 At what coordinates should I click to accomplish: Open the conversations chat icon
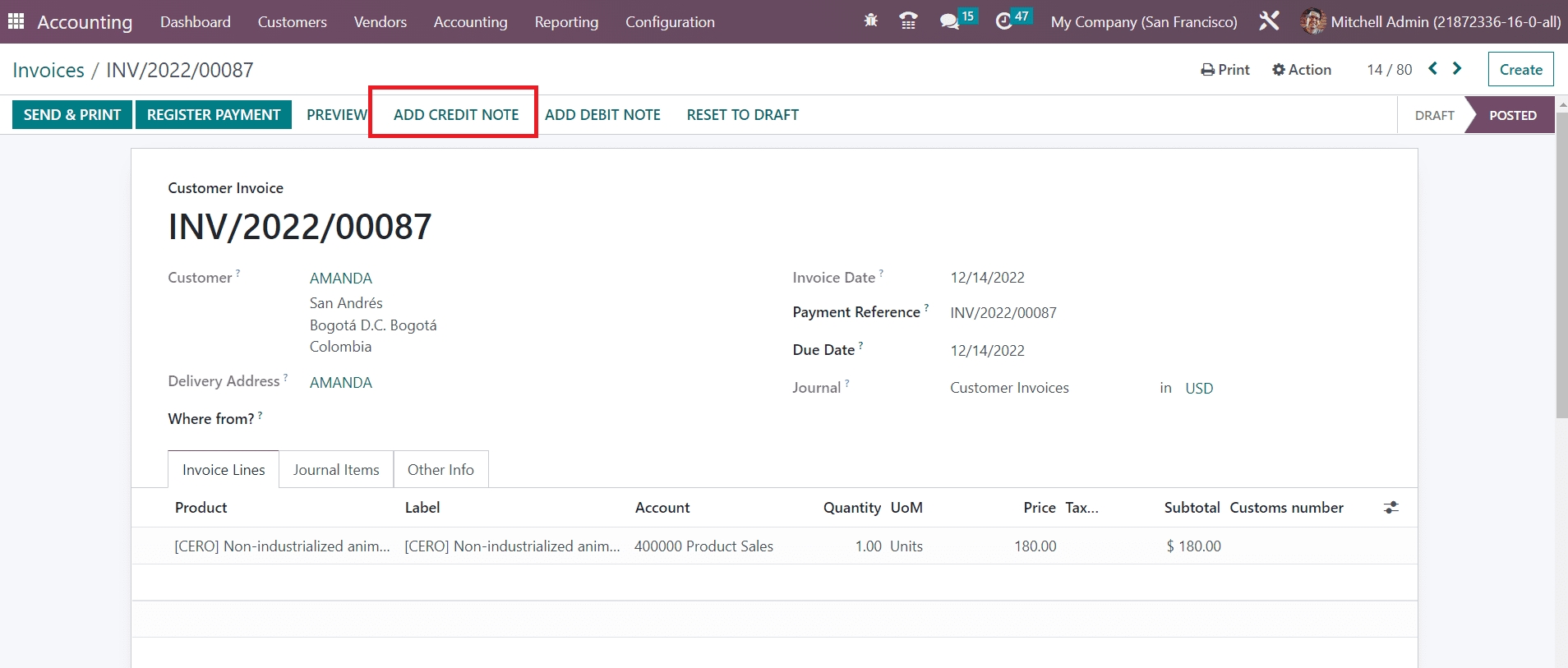[950, 21]
